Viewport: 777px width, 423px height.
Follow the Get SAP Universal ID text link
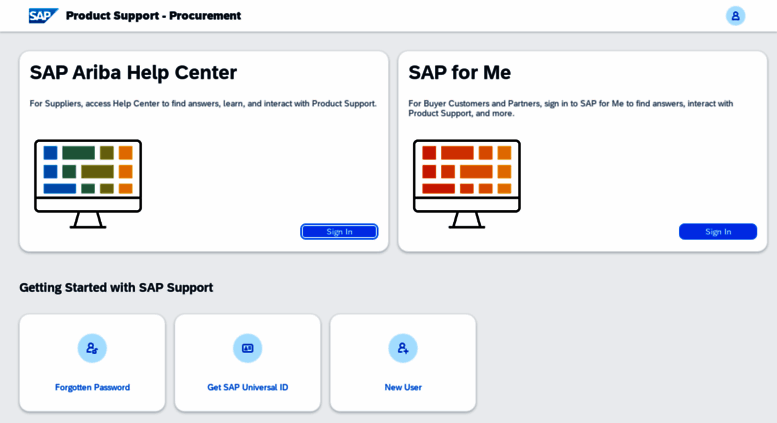coord(247,387)
